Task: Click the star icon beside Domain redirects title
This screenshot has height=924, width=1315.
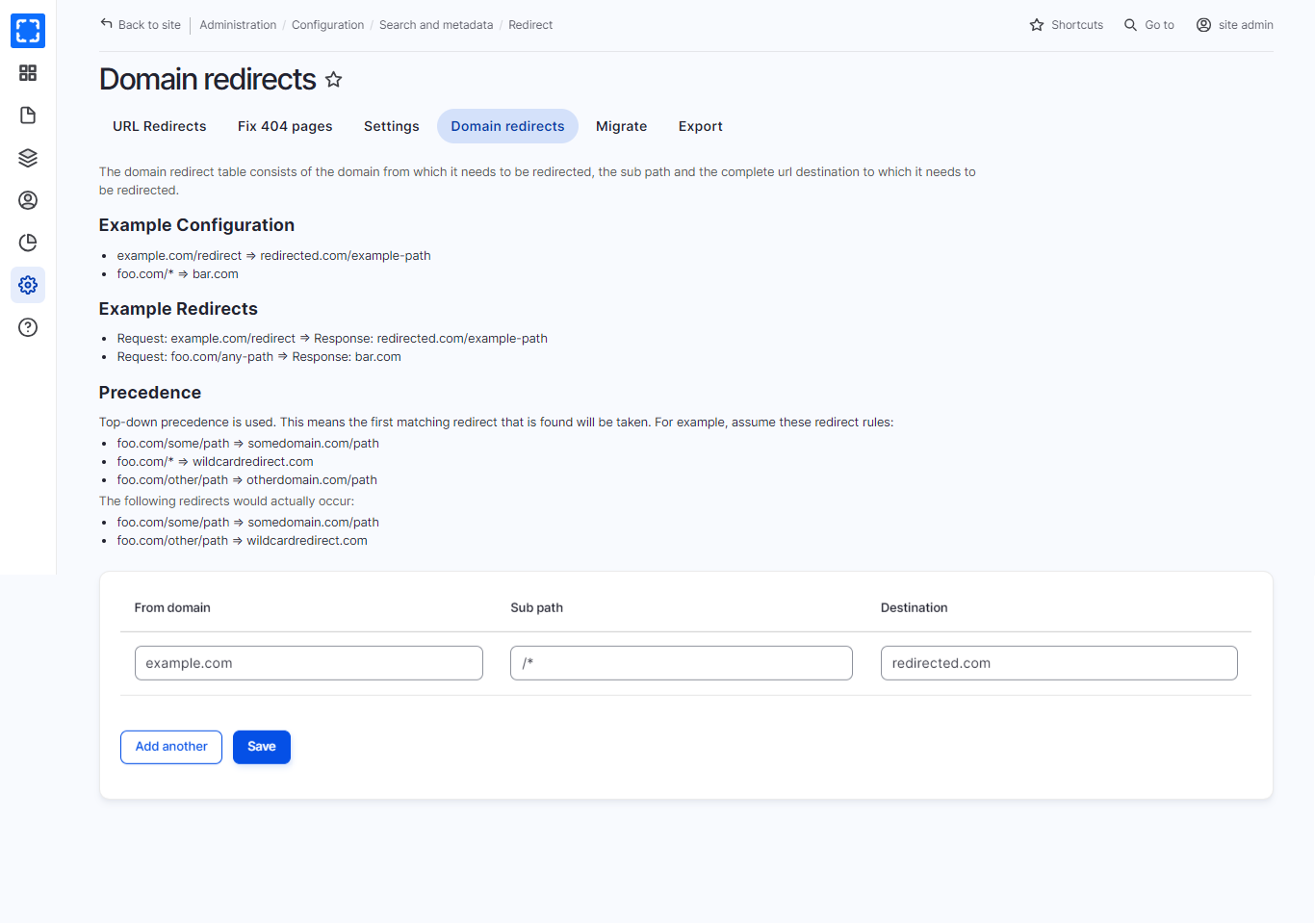Action: (334, 80)
